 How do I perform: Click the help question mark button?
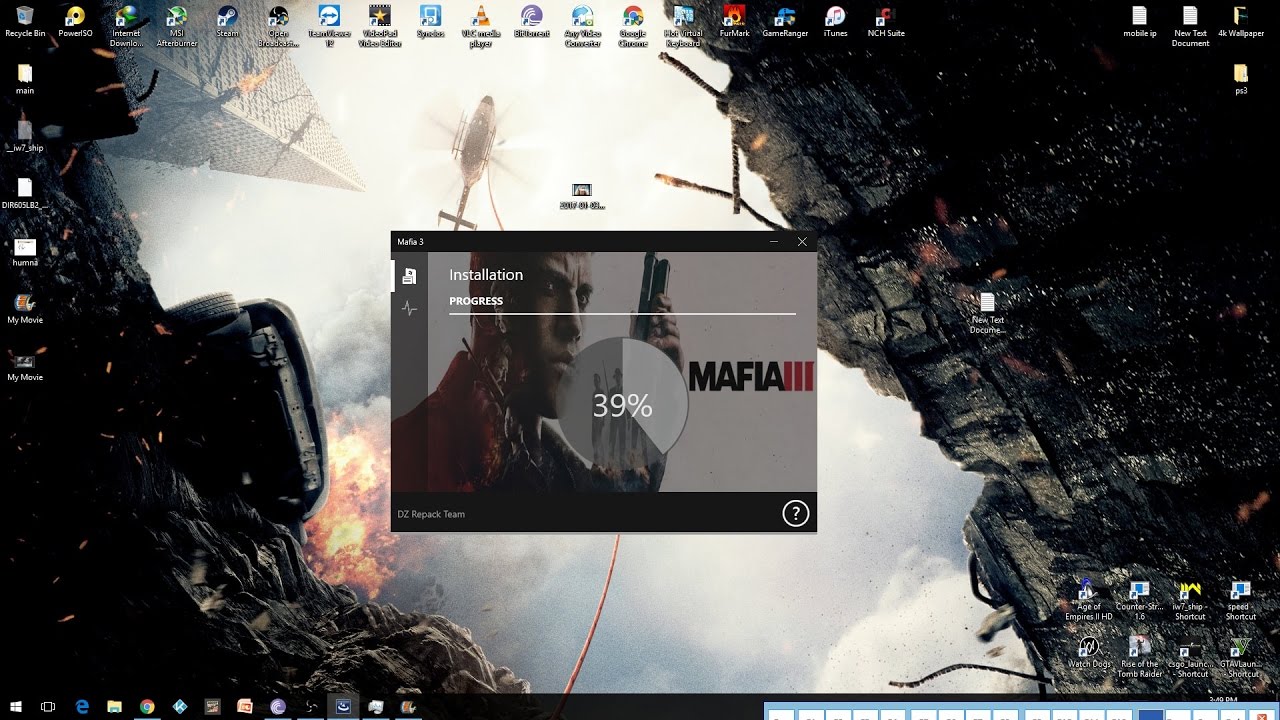[795, 514]
